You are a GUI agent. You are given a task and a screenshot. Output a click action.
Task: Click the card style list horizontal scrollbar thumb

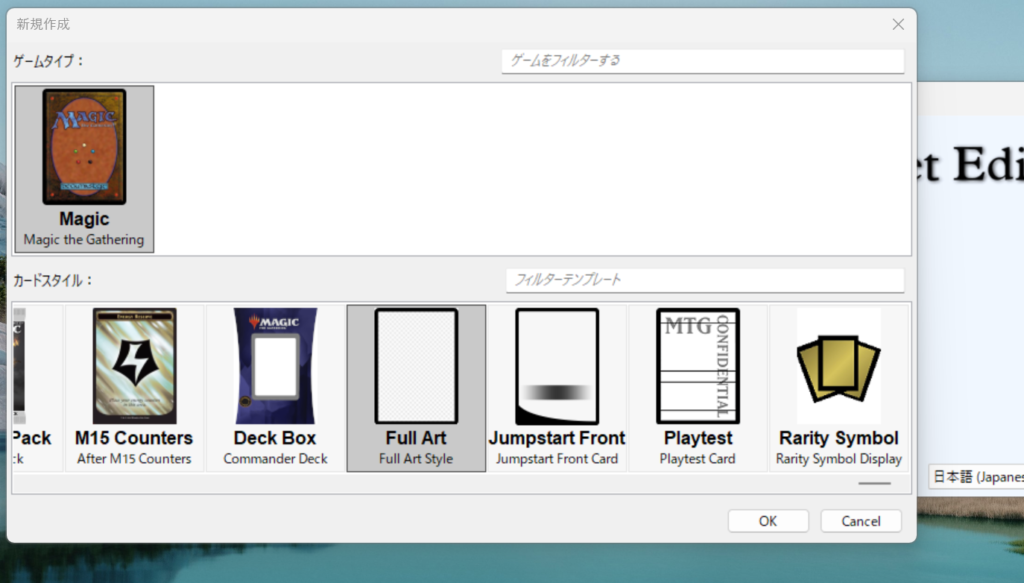[874, 483]
